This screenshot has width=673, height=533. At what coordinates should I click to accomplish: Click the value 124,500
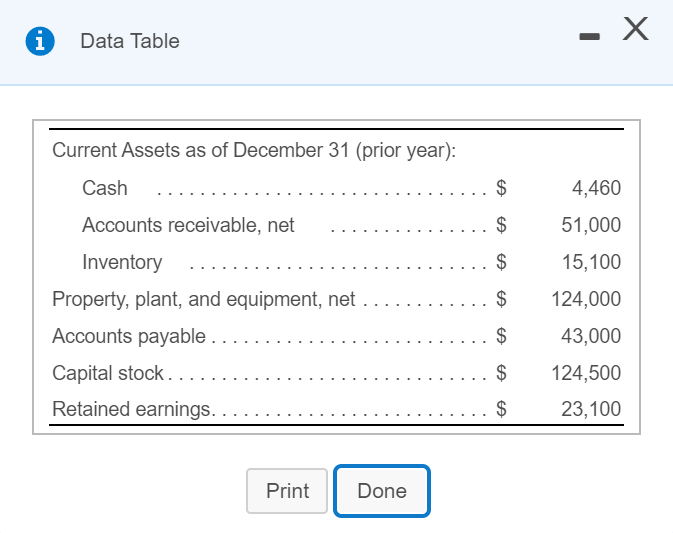[x=586, y=372]
